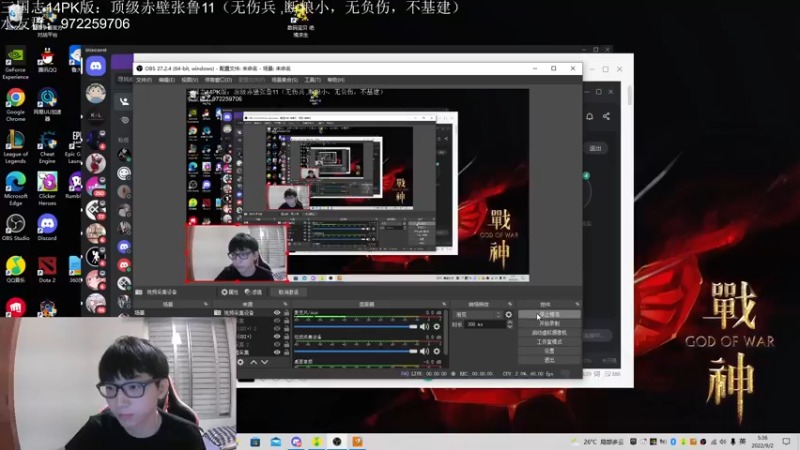Open source properties gear below sources list
This screenshot has width=800, height=450.
click(241, 362)
